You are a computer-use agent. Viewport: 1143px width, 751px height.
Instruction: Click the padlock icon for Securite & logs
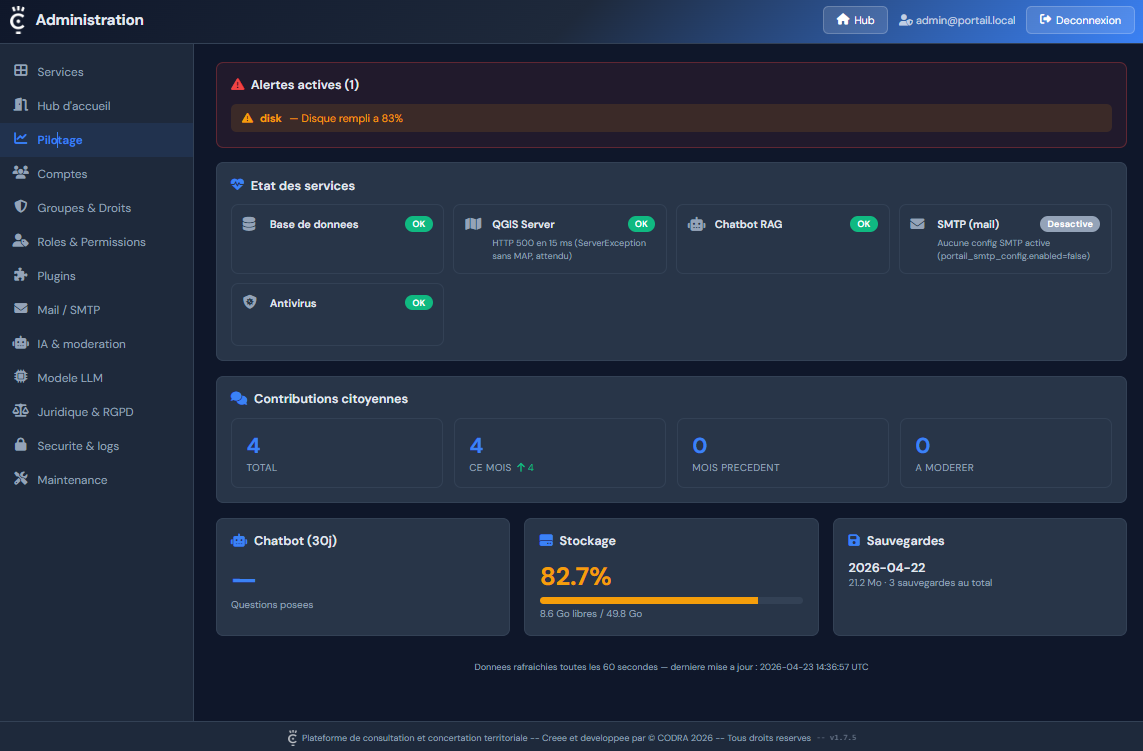[20, 445]
